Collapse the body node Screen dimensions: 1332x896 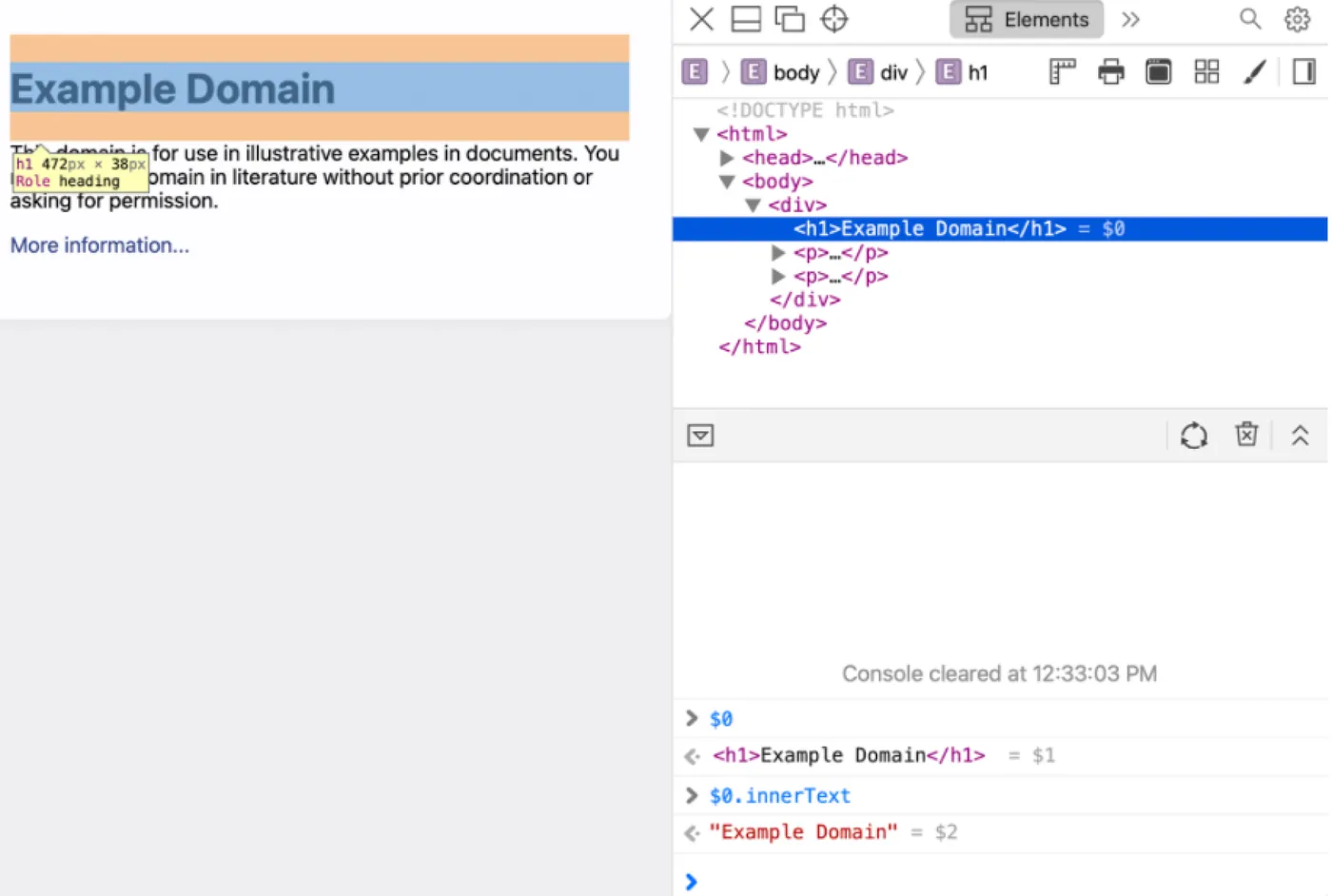point(727,182)
